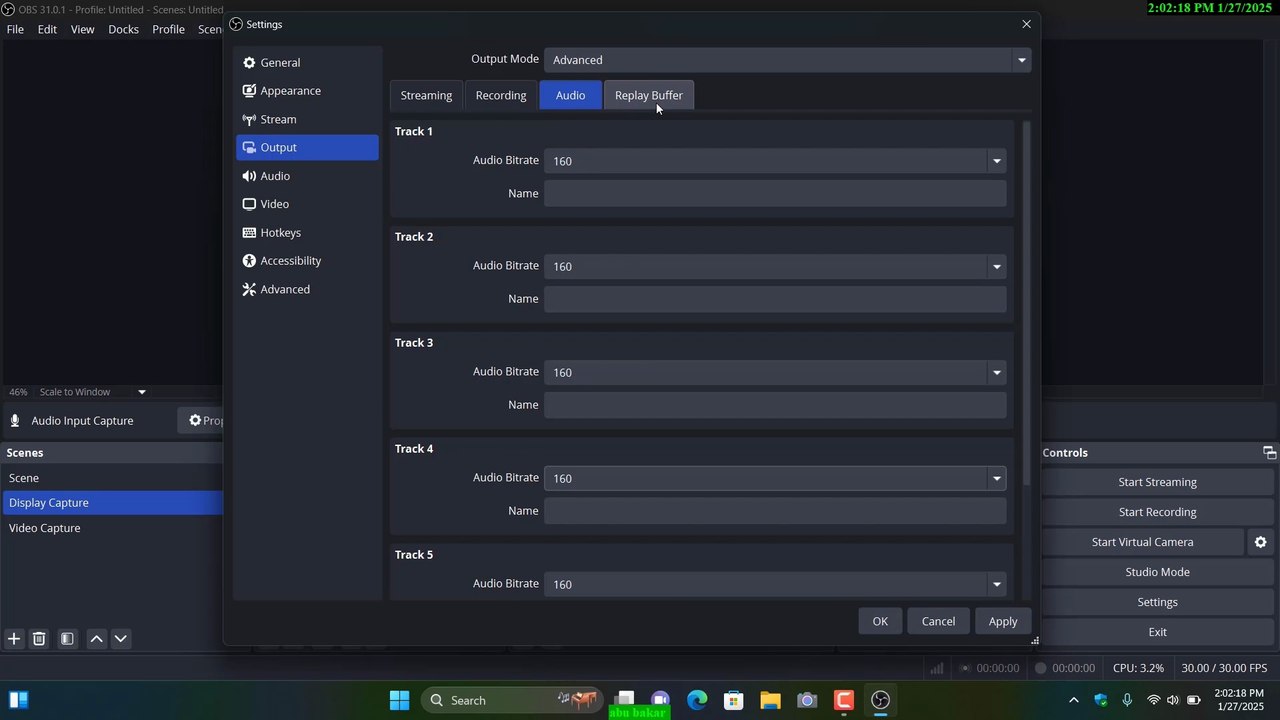Move scene down with down arrow
1280x720 pixels.
[x=120, y=639]
